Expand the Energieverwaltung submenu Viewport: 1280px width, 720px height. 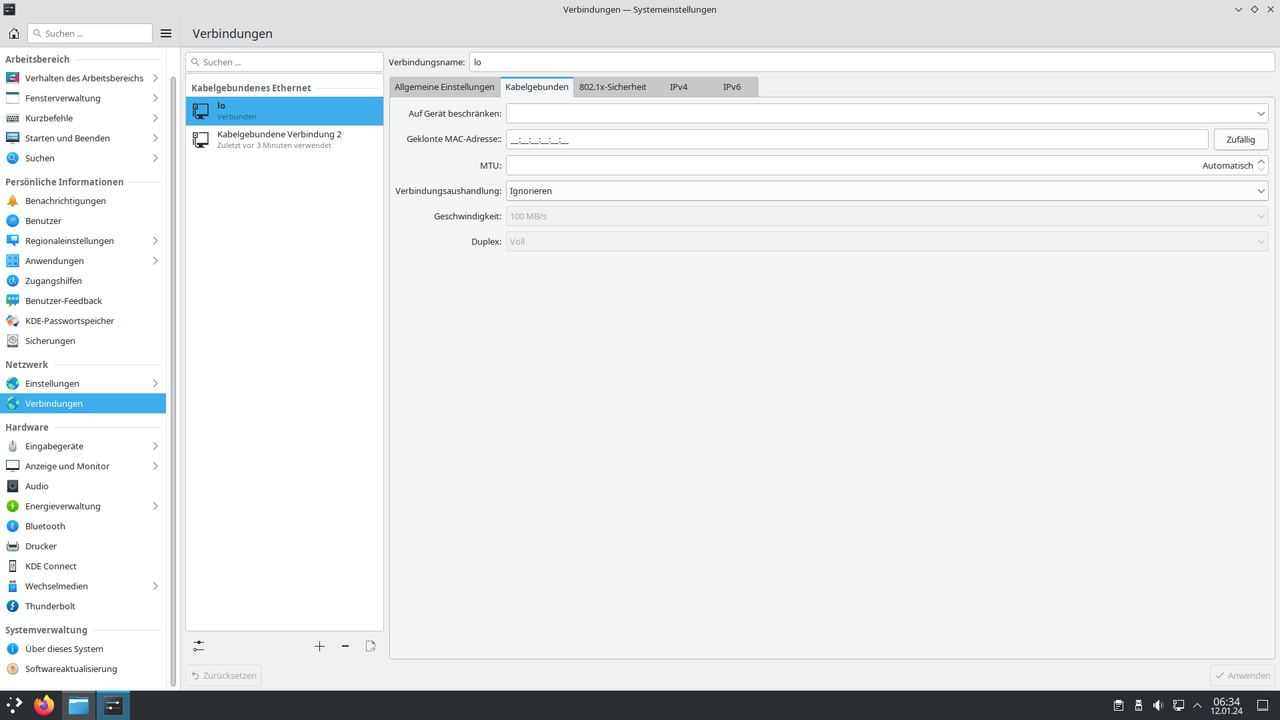click(155, 506)
